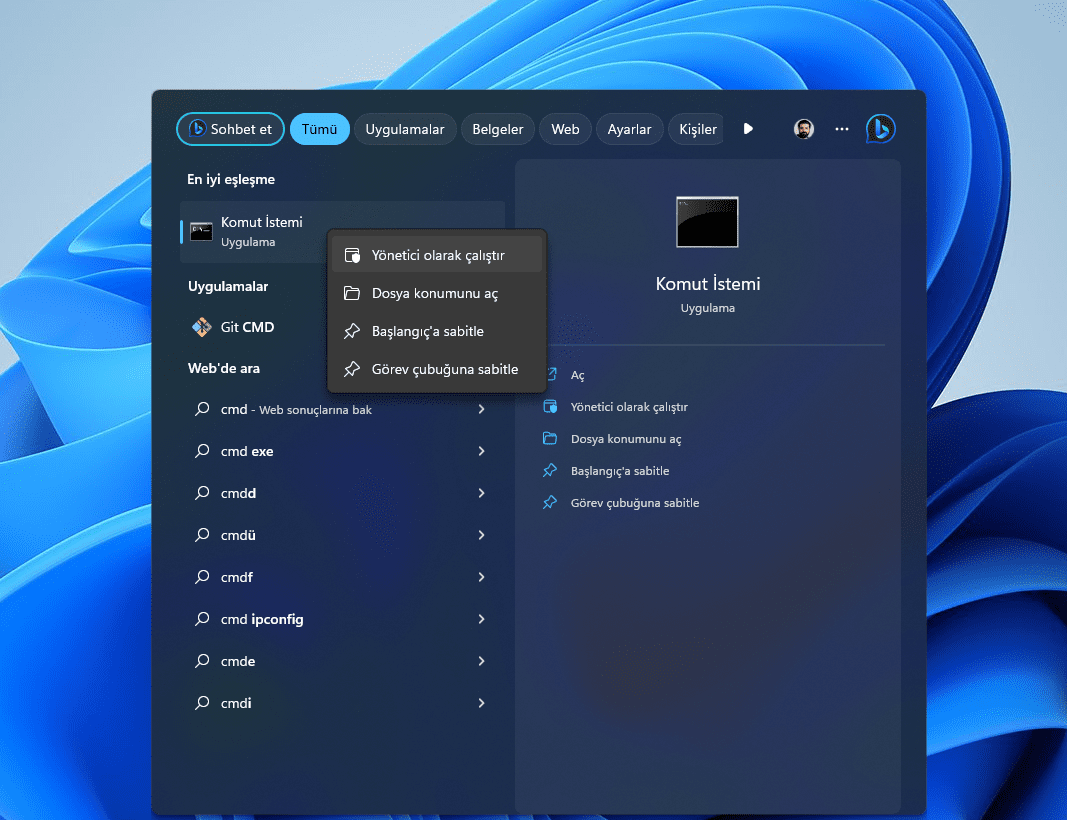Switch to the Uygulamalar filter tab

click(x=404, y=129)
